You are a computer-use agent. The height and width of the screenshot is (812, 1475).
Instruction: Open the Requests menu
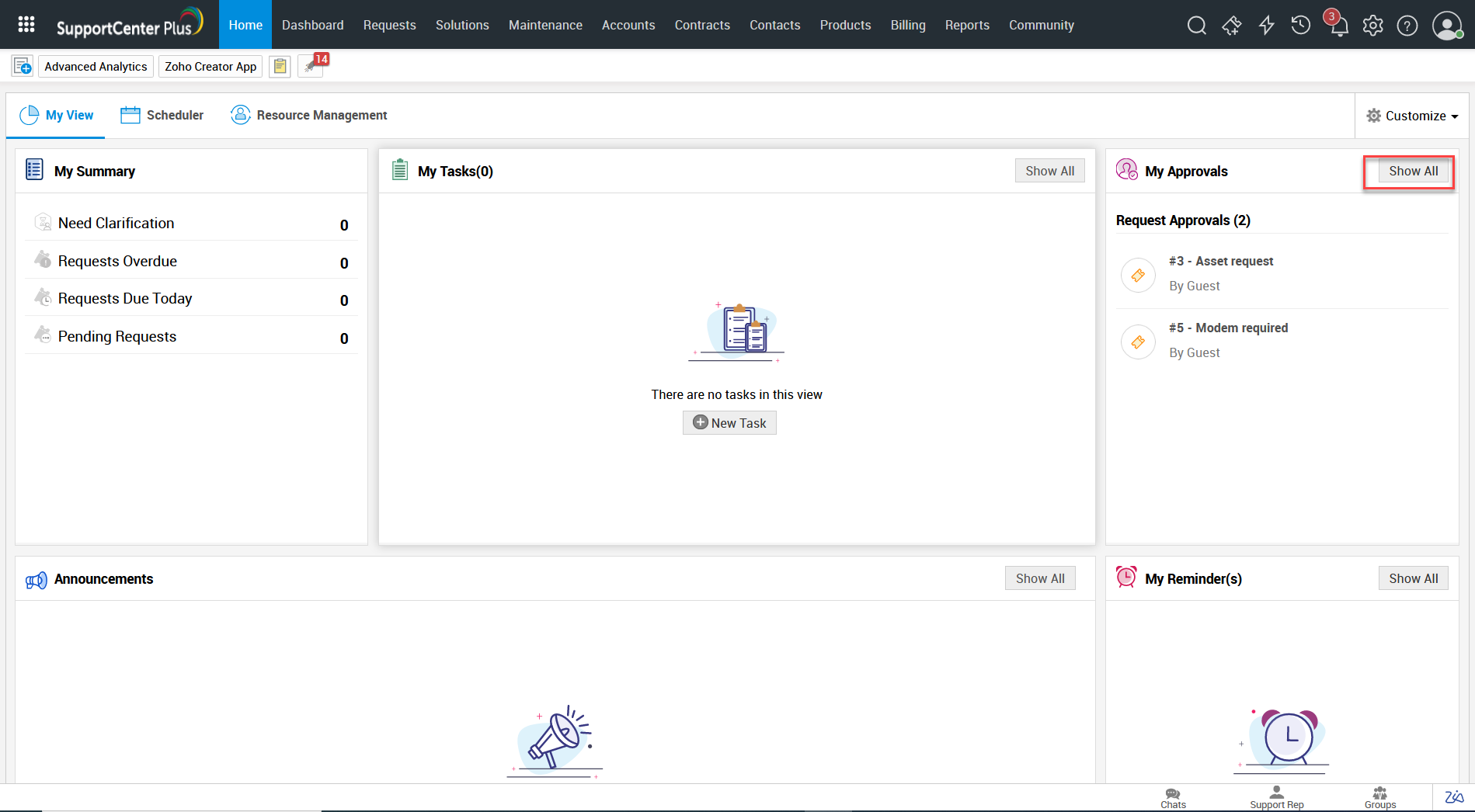[x=389, y=25]
